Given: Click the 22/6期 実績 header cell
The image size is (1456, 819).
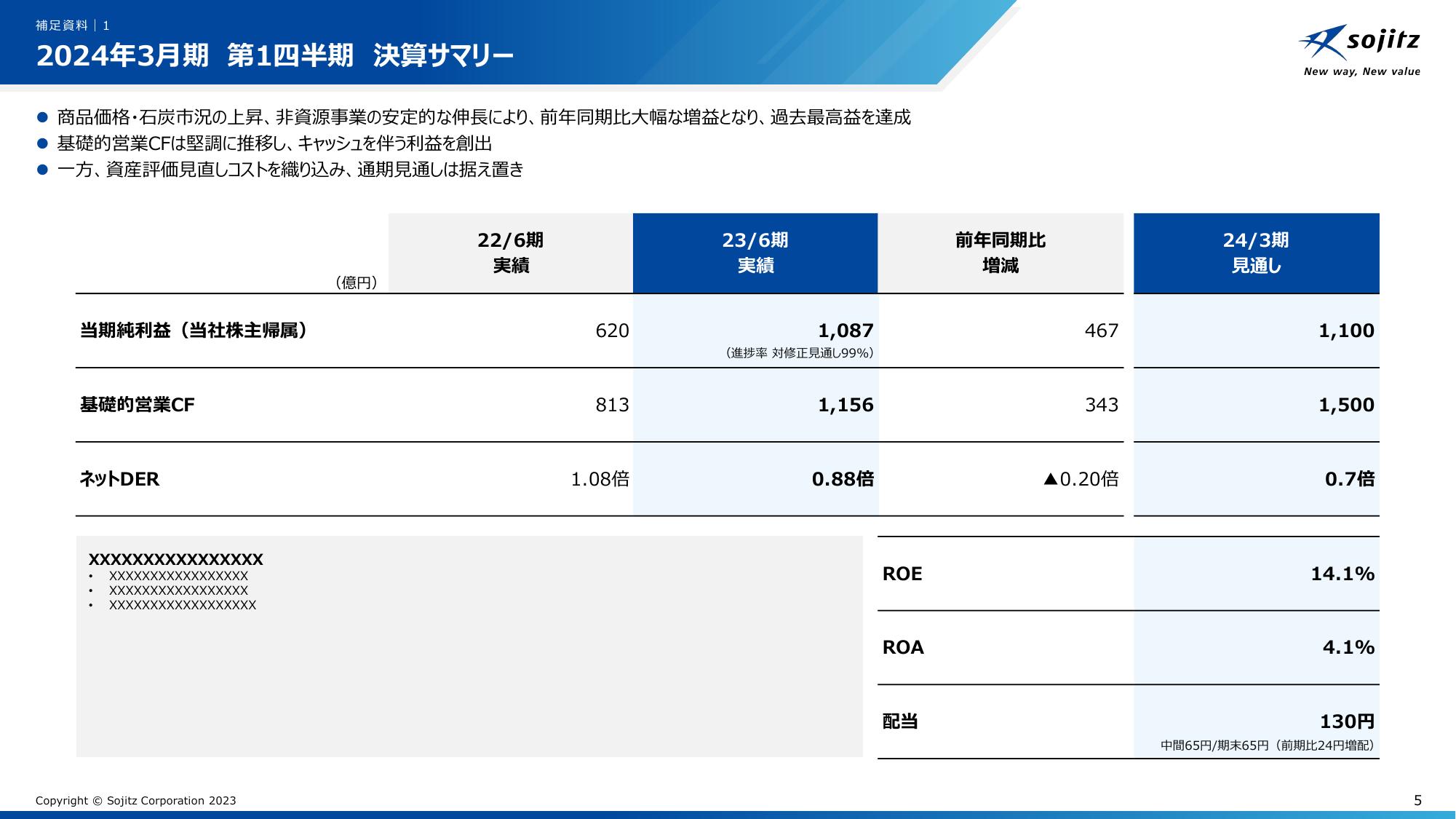Looking at the screenshot, I should tap(510, 253).
